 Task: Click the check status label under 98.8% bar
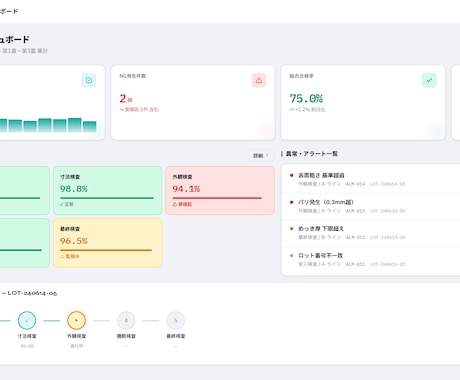coord(67,204)
